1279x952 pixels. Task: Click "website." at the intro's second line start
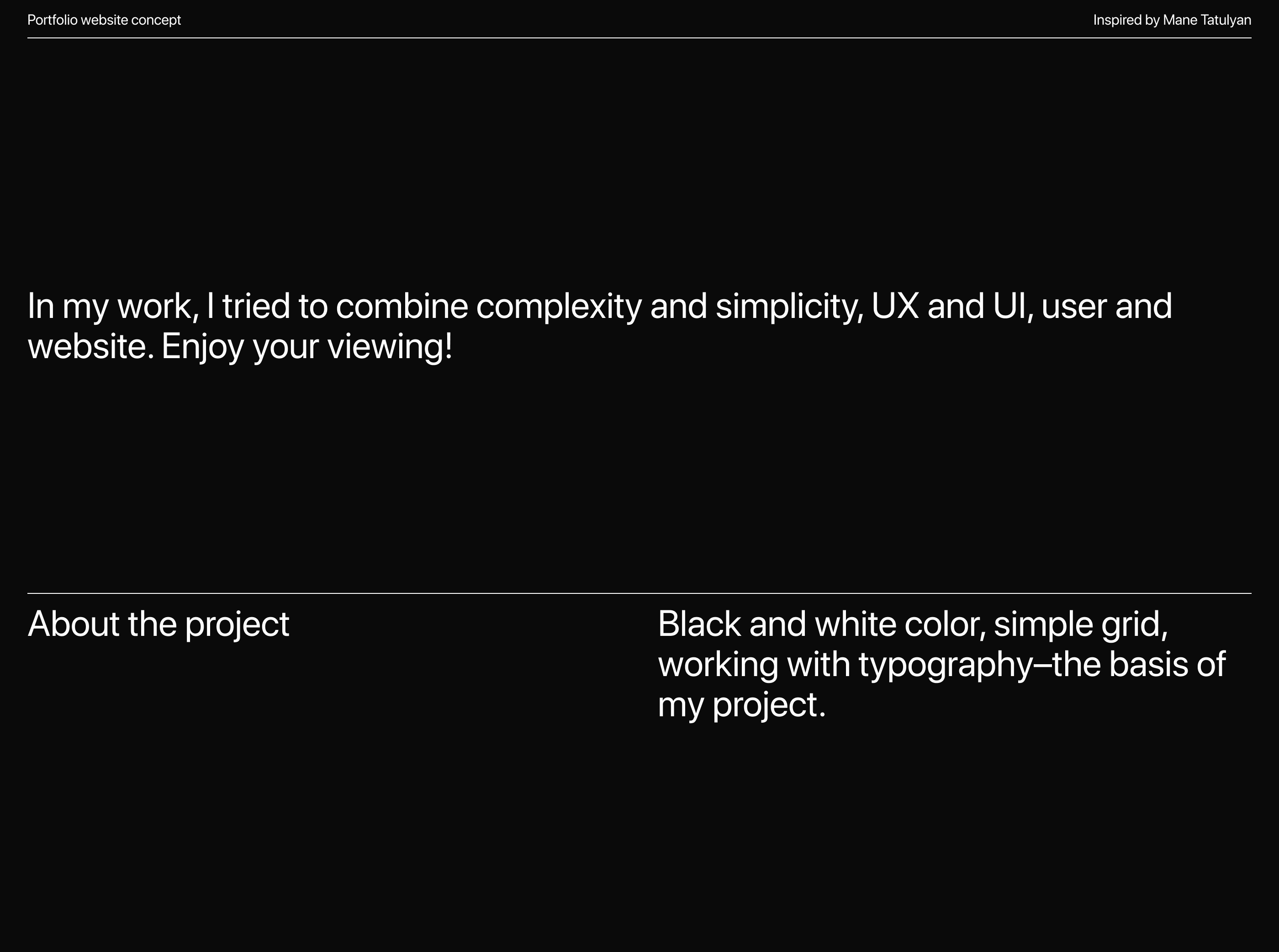tap(91, 347)
